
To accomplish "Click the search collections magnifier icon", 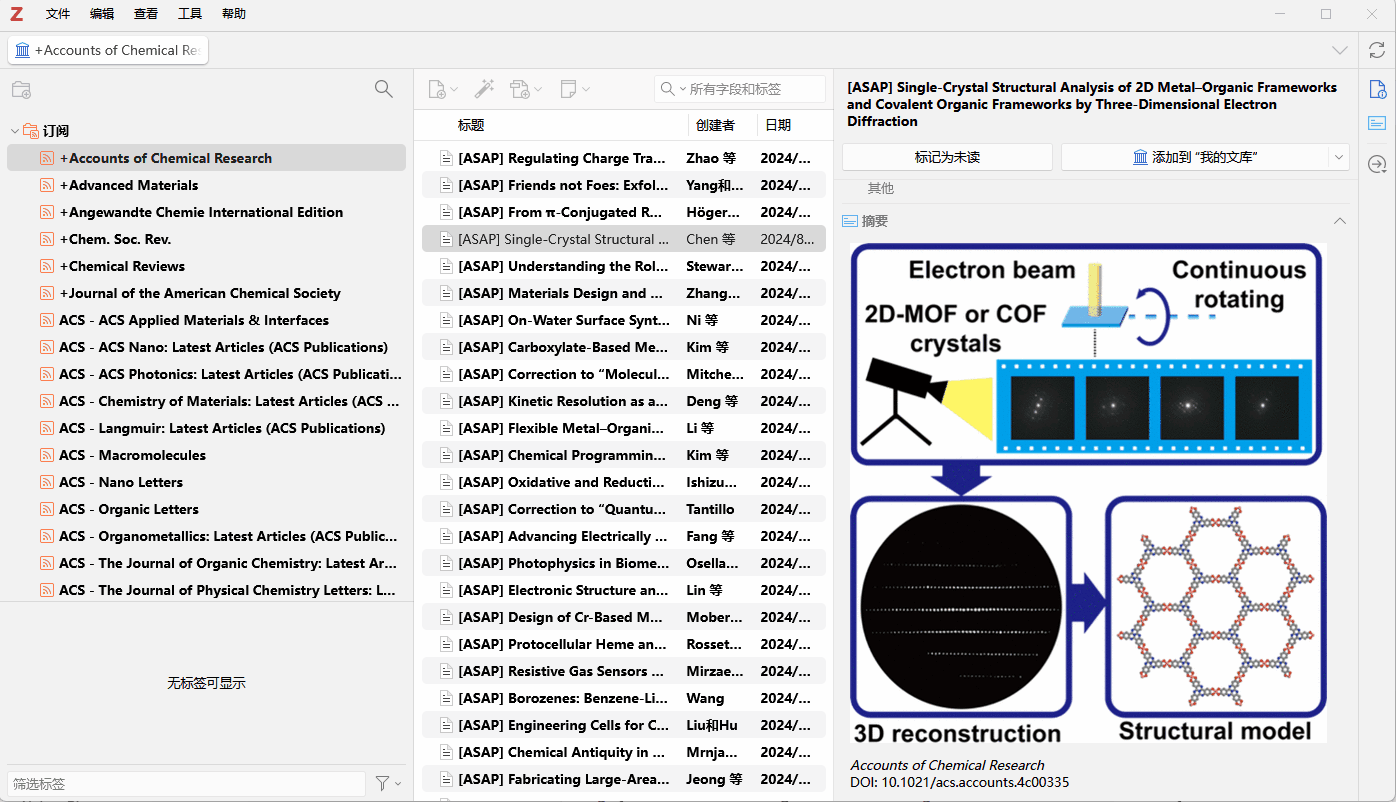I will [383, 89].
